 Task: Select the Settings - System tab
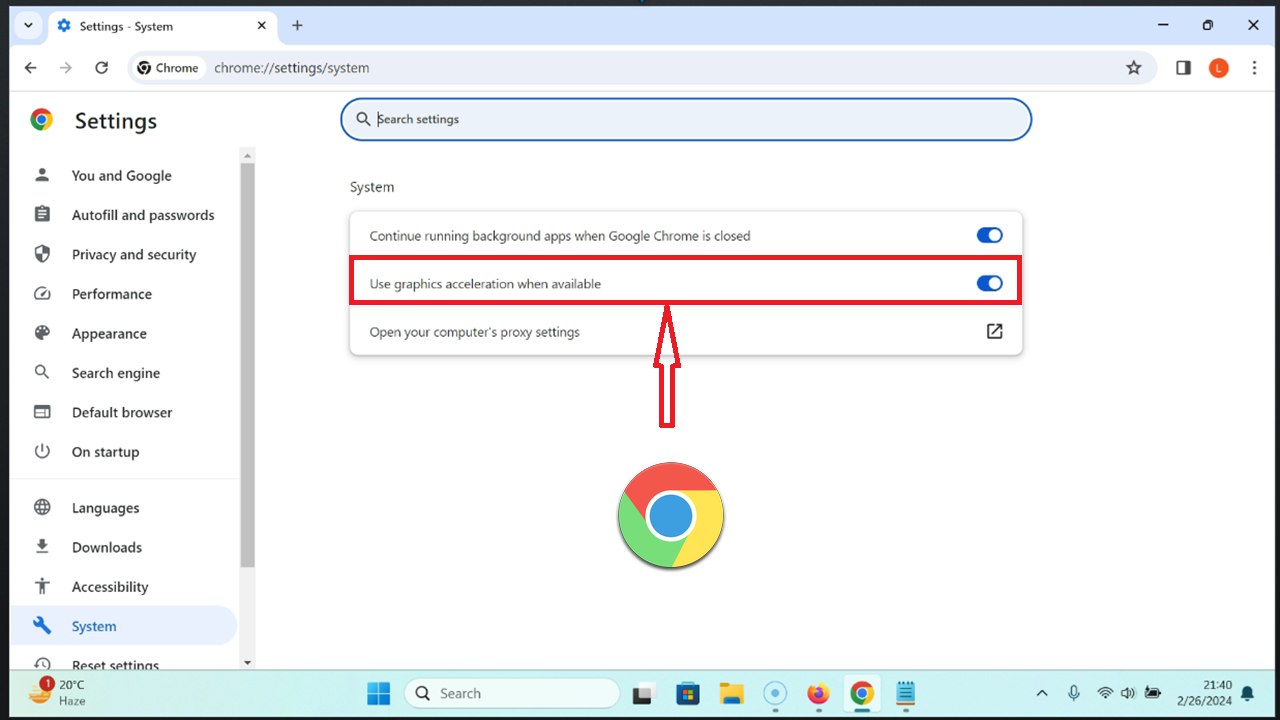coord(163,26)
